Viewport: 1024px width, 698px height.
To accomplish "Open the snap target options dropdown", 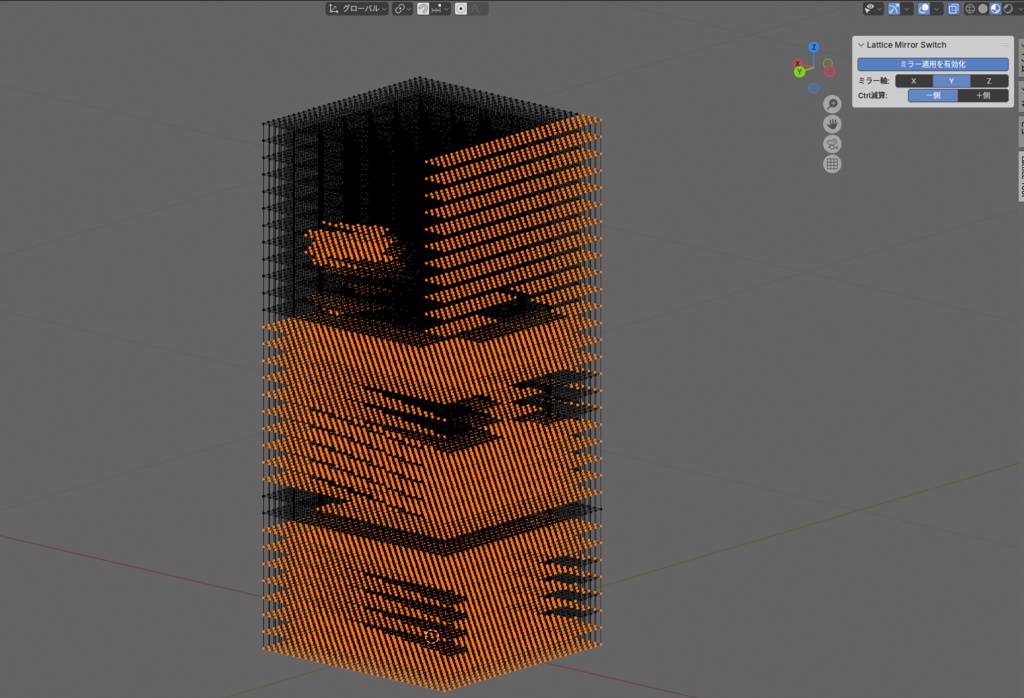I will pos(441,8).
